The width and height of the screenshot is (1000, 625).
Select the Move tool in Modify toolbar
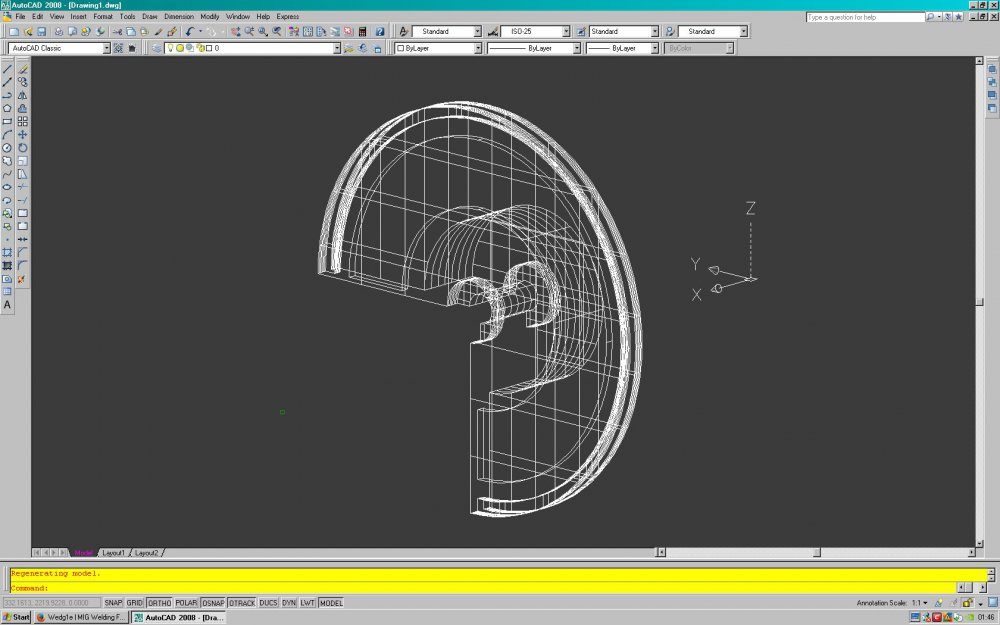point(22,134)
